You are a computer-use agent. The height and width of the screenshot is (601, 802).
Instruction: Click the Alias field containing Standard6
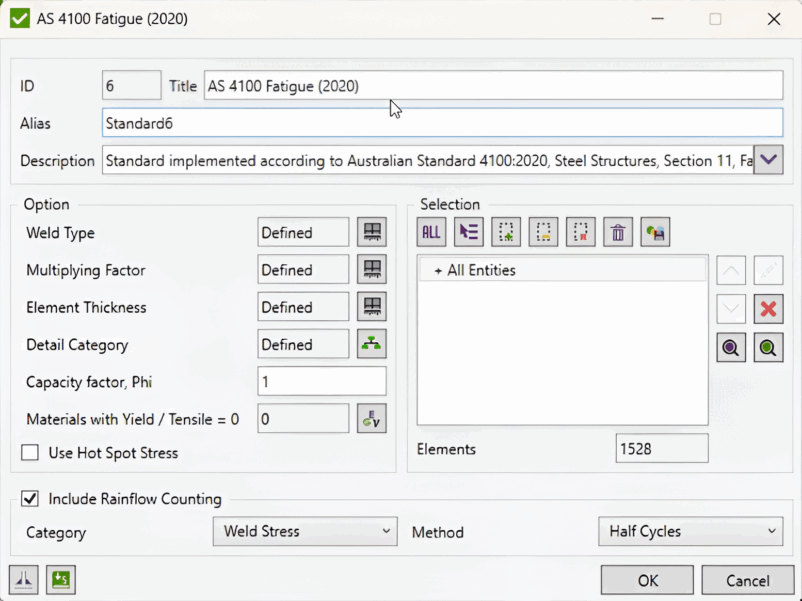[442, 123]
